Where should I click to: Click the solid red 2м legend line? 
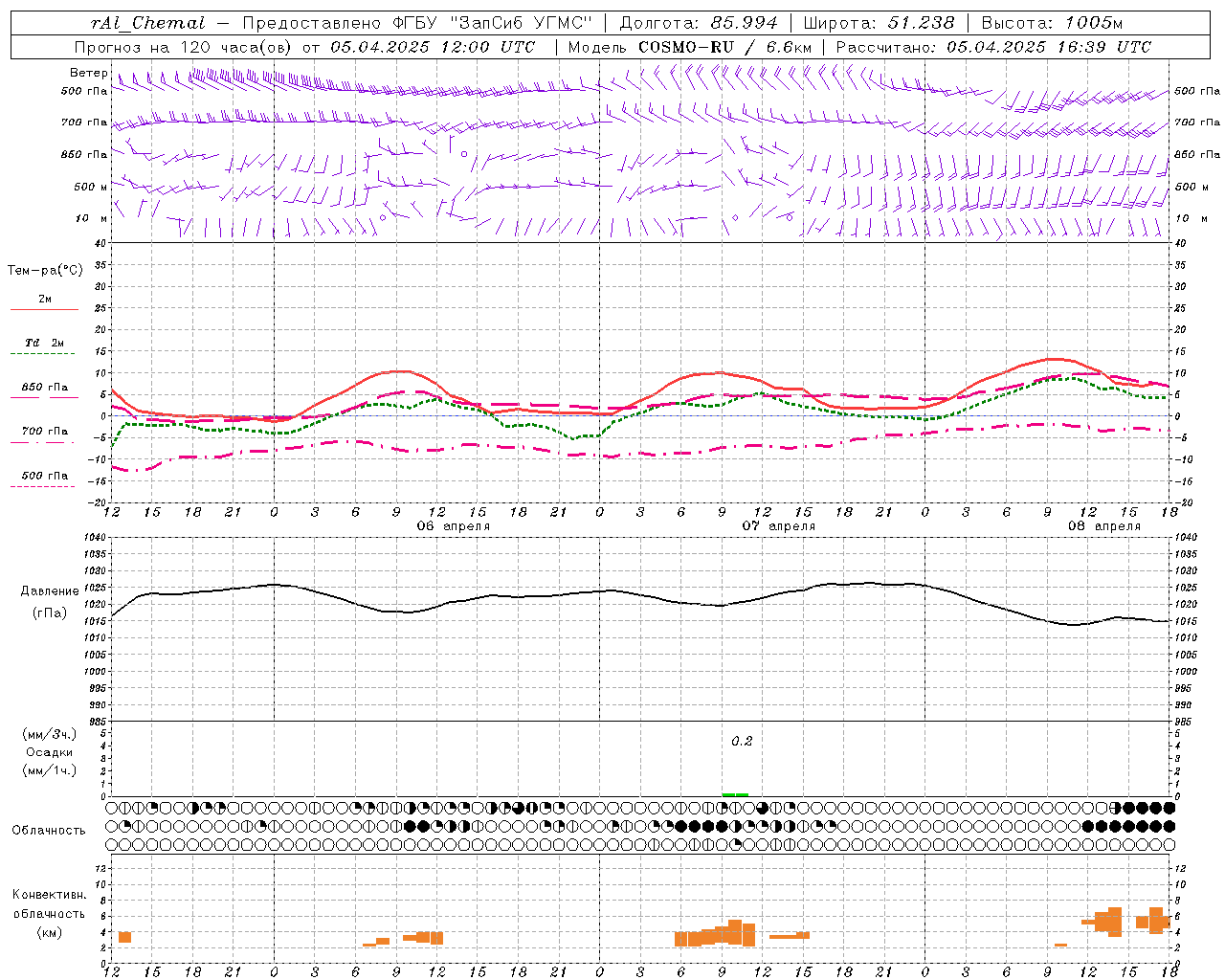click(44, 310)
